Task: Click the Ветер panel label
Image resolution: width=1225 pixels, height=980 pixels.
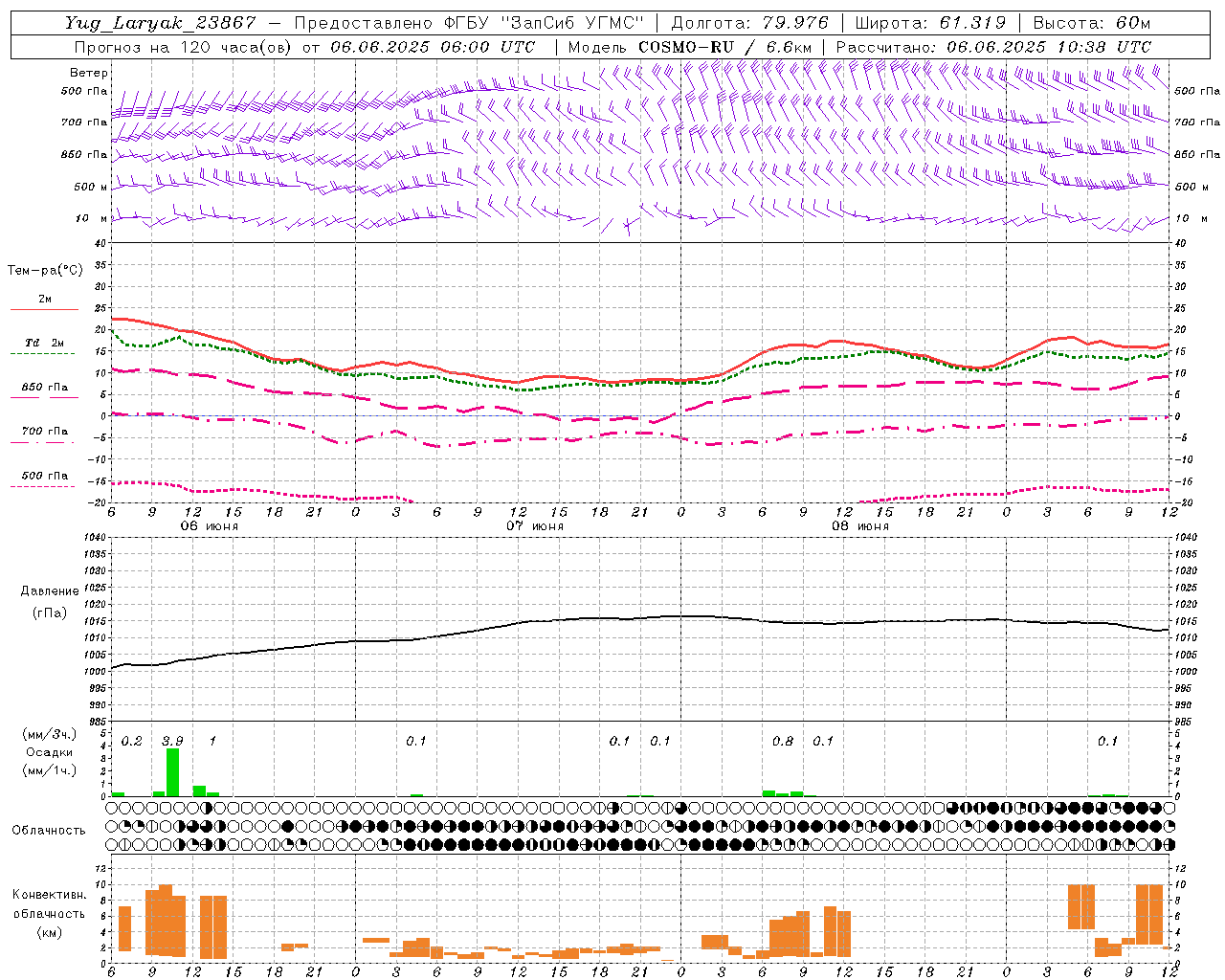Action: pos(89,73)
